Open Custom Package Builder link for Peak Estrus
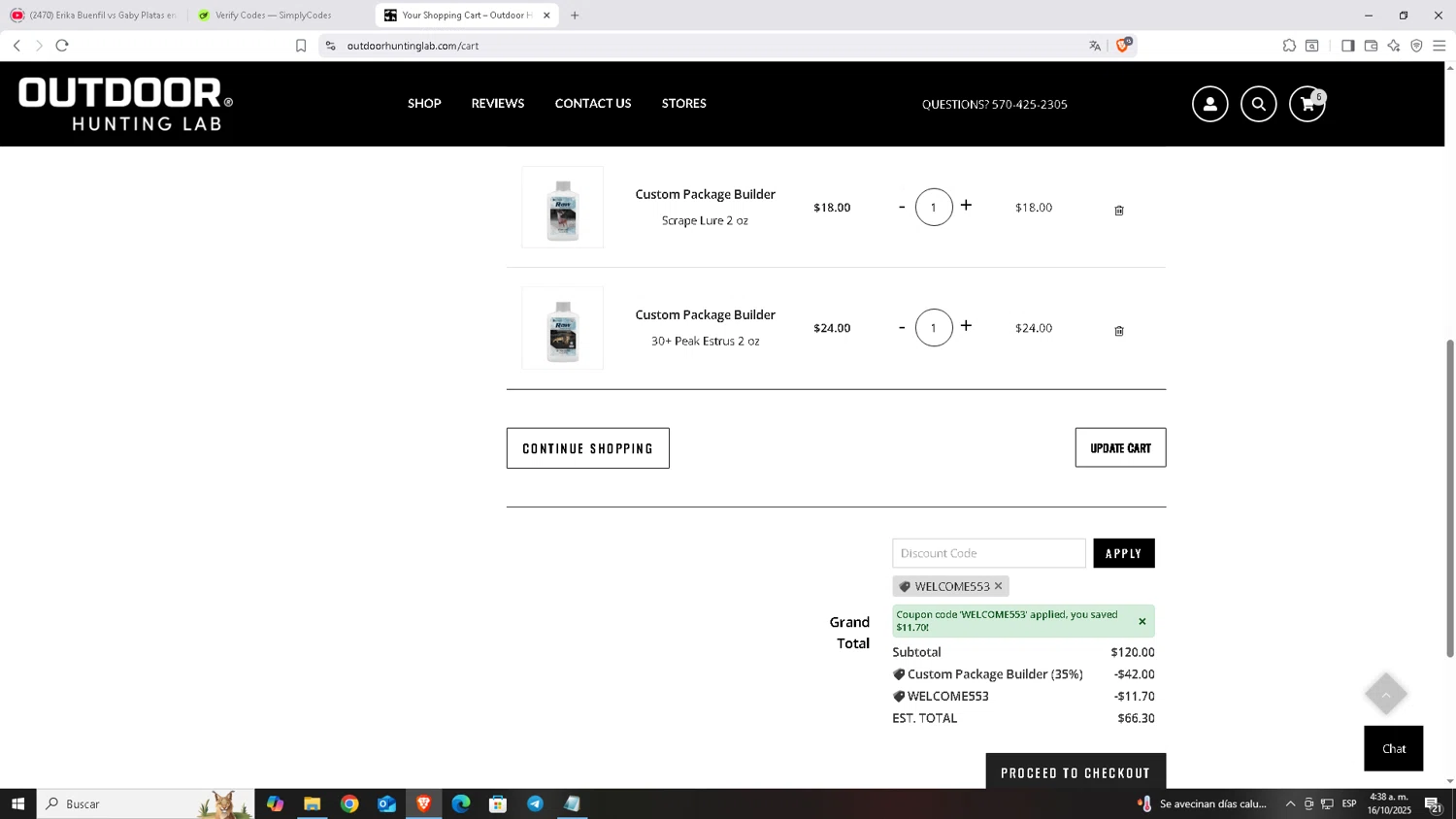The image size is (1456, 819). pyautogui.click(x=706, y=314)
